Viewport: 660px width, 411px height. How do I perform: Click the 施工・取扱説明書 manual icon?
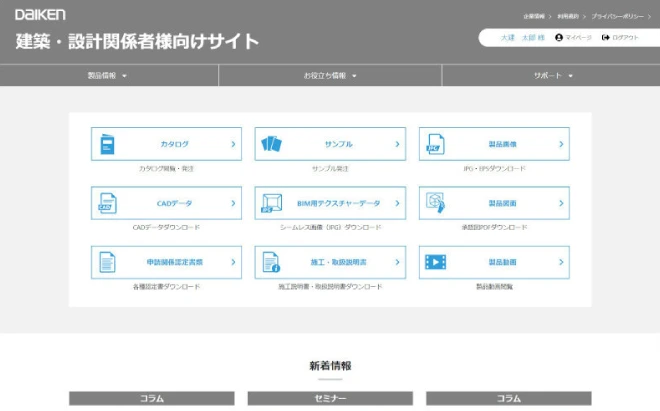271,262
